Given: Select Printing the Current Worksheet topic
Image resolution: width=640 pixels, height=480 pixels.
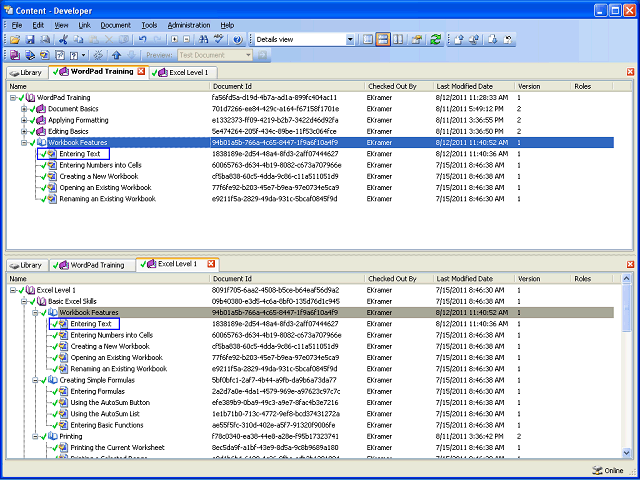Looking at the screenshot, I should coord(118,448).
